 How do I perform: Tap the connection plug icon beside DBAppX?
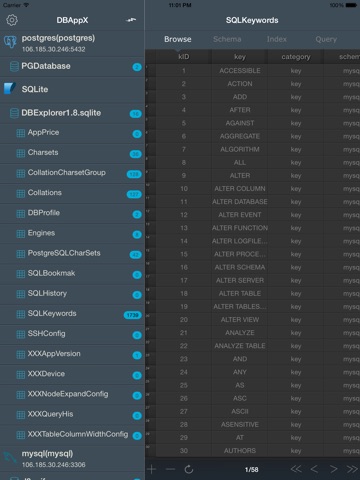click(131, 20)
